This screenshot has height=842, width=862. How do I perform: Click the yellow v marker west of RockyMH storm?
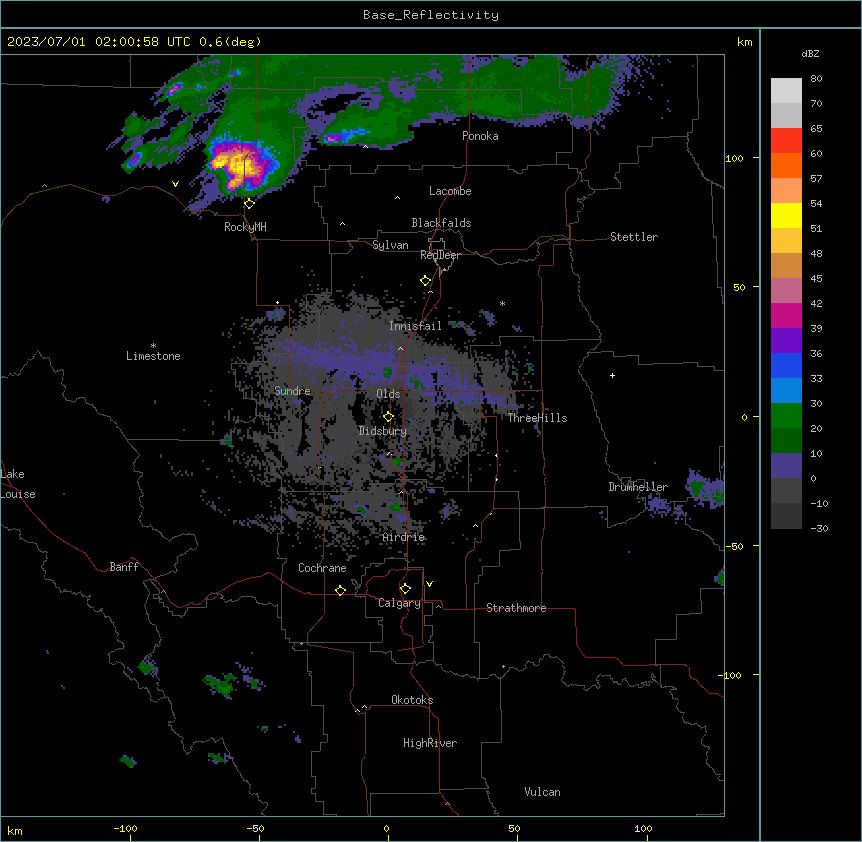point(175,184)
